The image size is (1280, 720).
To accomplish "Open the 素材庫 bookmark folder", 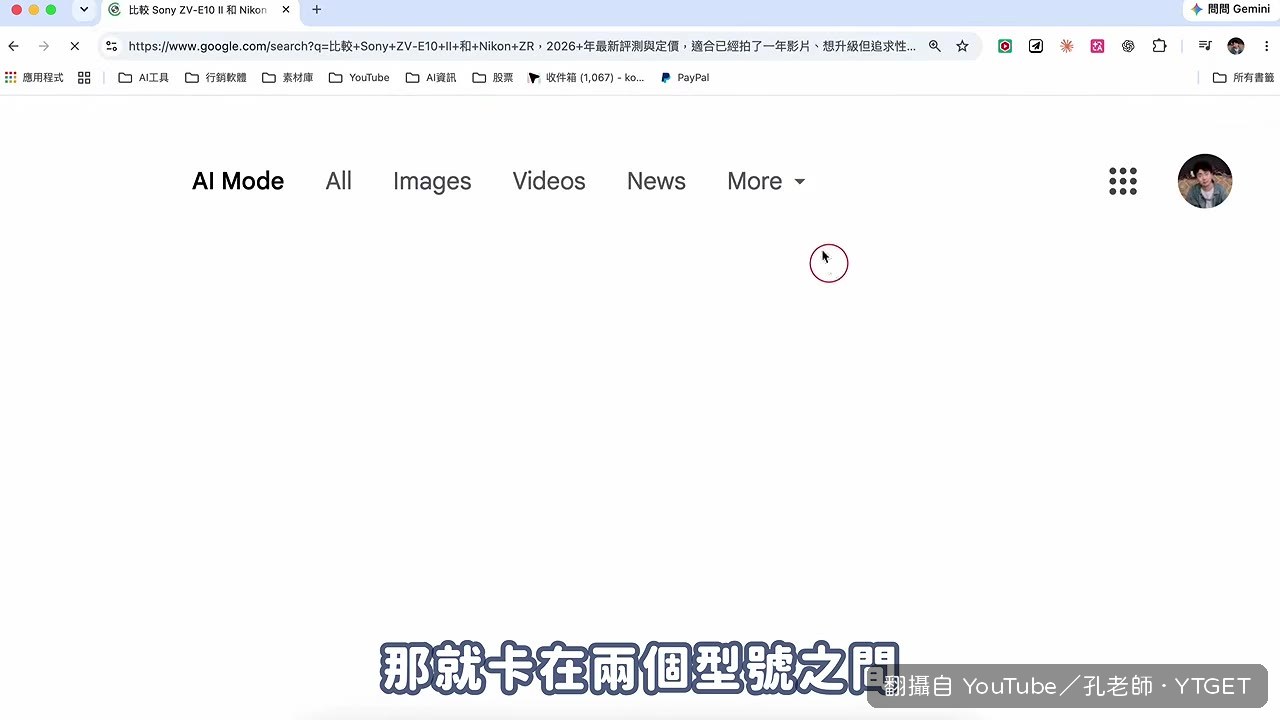I will point(288,77).
